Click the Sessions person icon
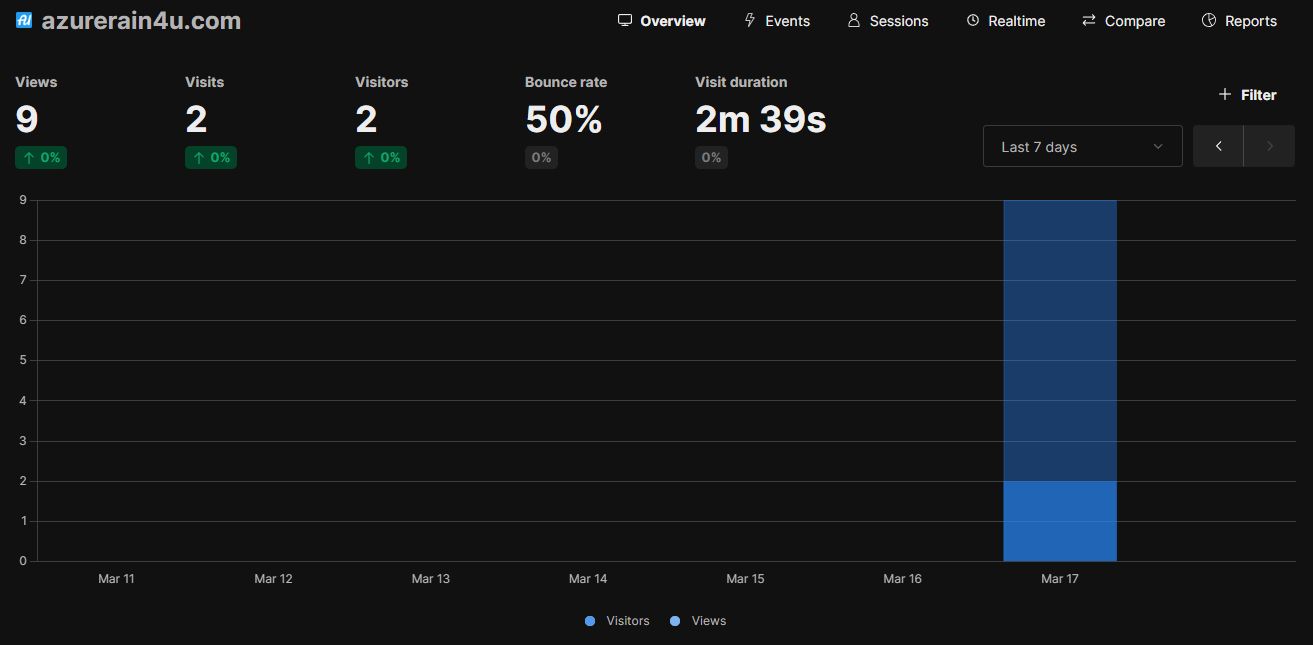Viewport: 1313px width, 645px height. tap(854, 20)
